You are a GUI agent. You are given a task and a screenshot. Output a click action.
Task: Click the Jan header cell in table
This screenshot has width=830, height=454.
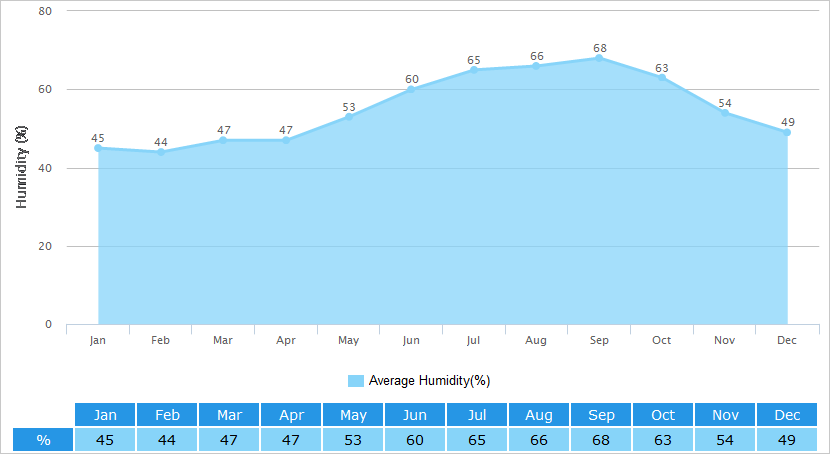click(105, 415)
